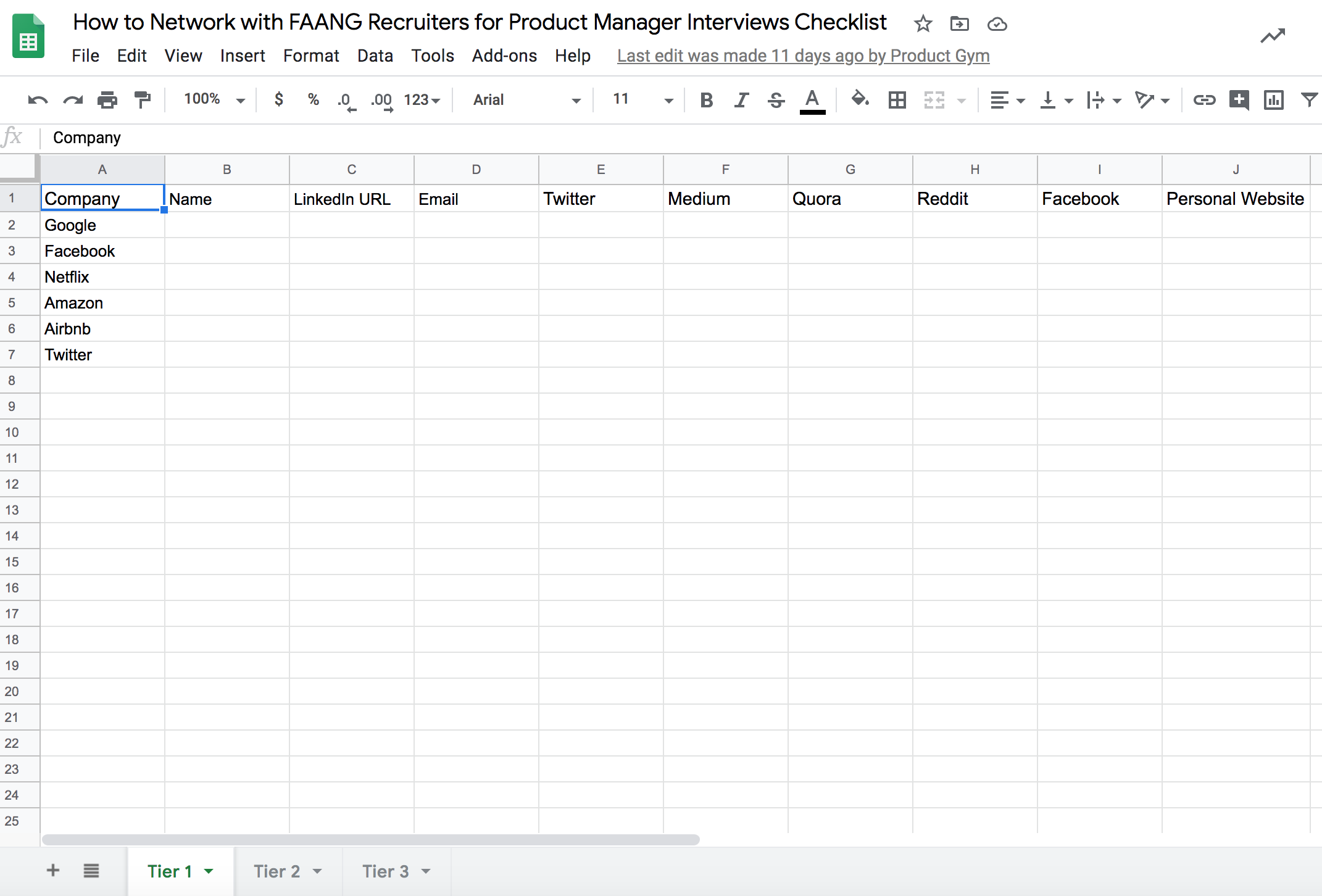Open text wrapping dropdown

pos(1104,100)
